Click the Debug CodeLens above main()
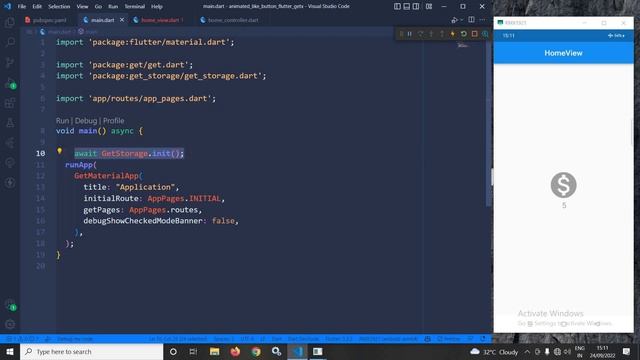 point(86,121)
